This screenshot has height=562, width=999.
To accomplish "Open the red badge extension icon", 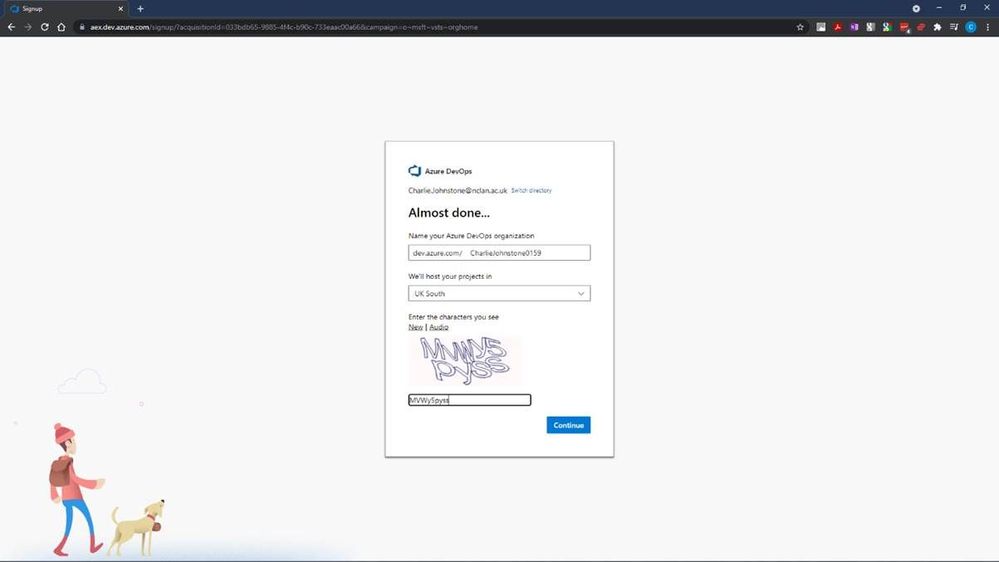I will coord(904,27).
